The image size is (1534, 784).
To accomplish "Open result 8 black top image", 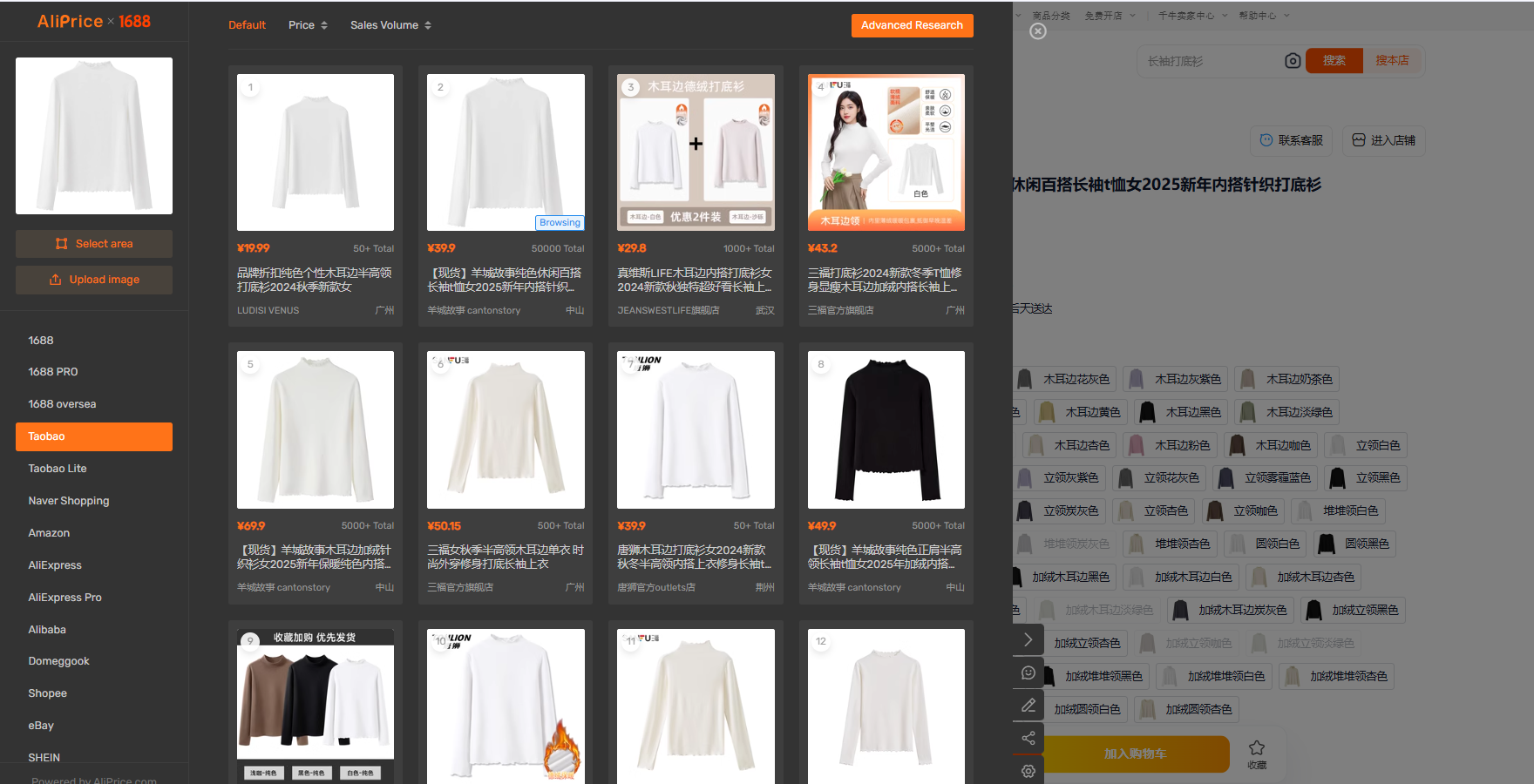I will 886,429.
